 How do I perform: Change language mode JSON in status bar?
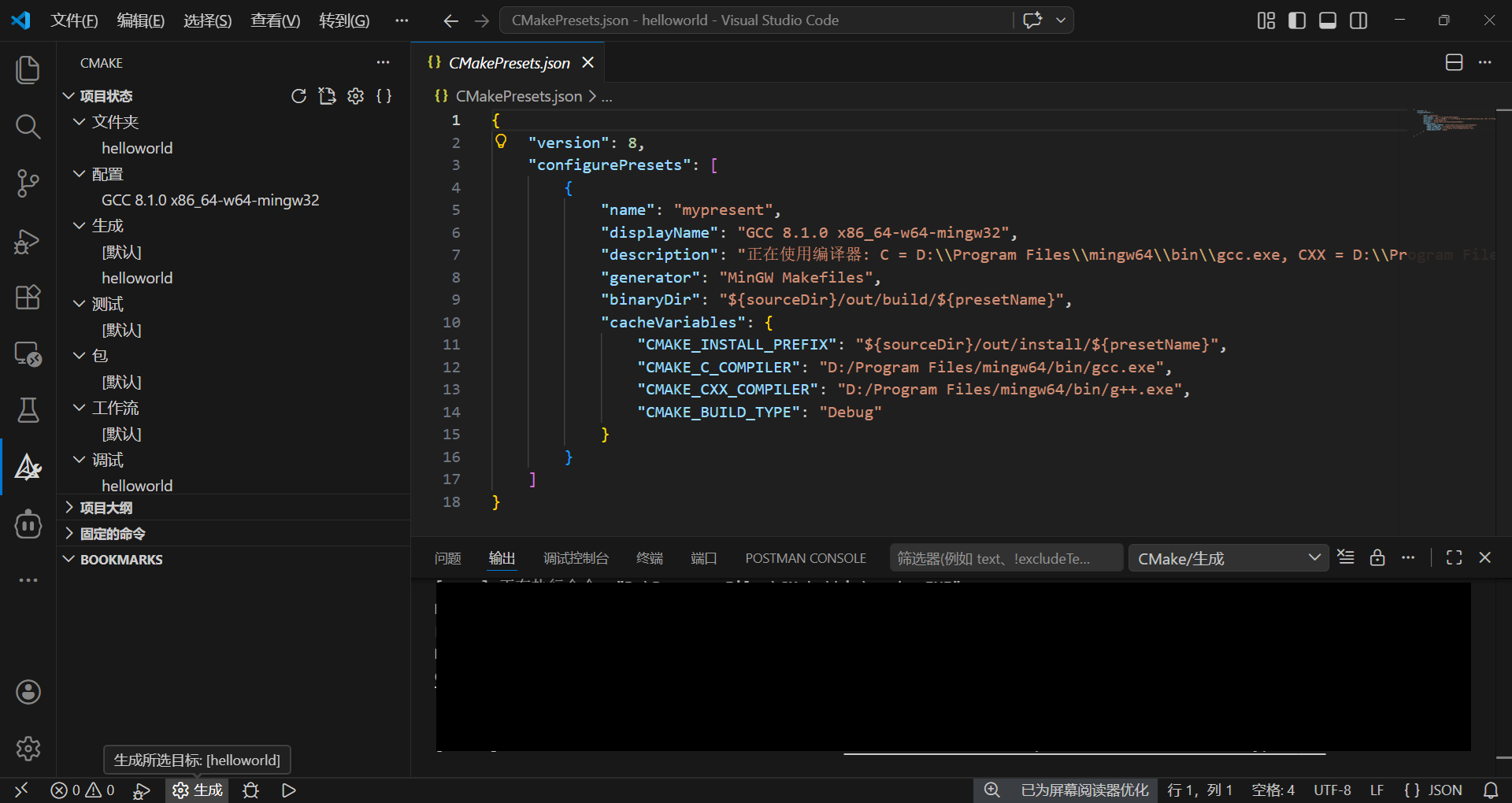(1434, 790)
